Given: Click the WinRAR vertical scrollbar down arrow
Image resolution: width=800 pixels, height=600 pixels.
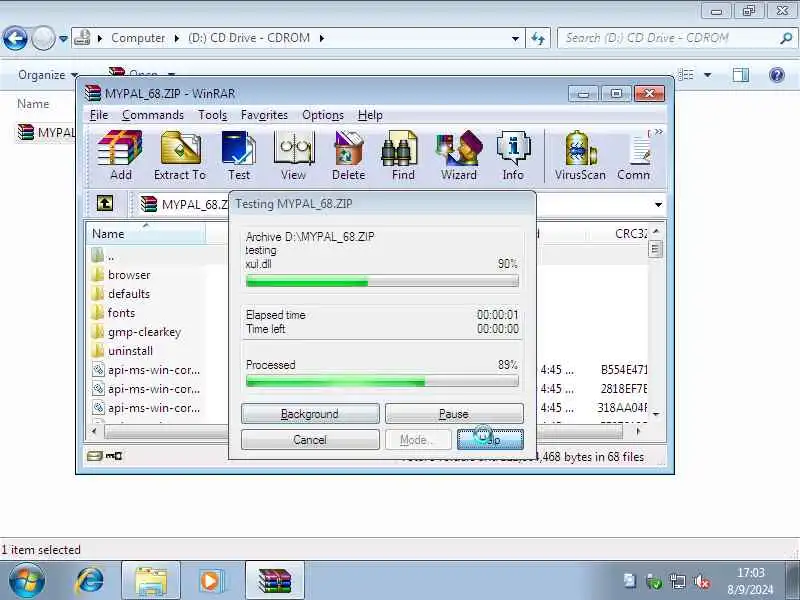Looking at the screenshot, I should coord(656,414).
